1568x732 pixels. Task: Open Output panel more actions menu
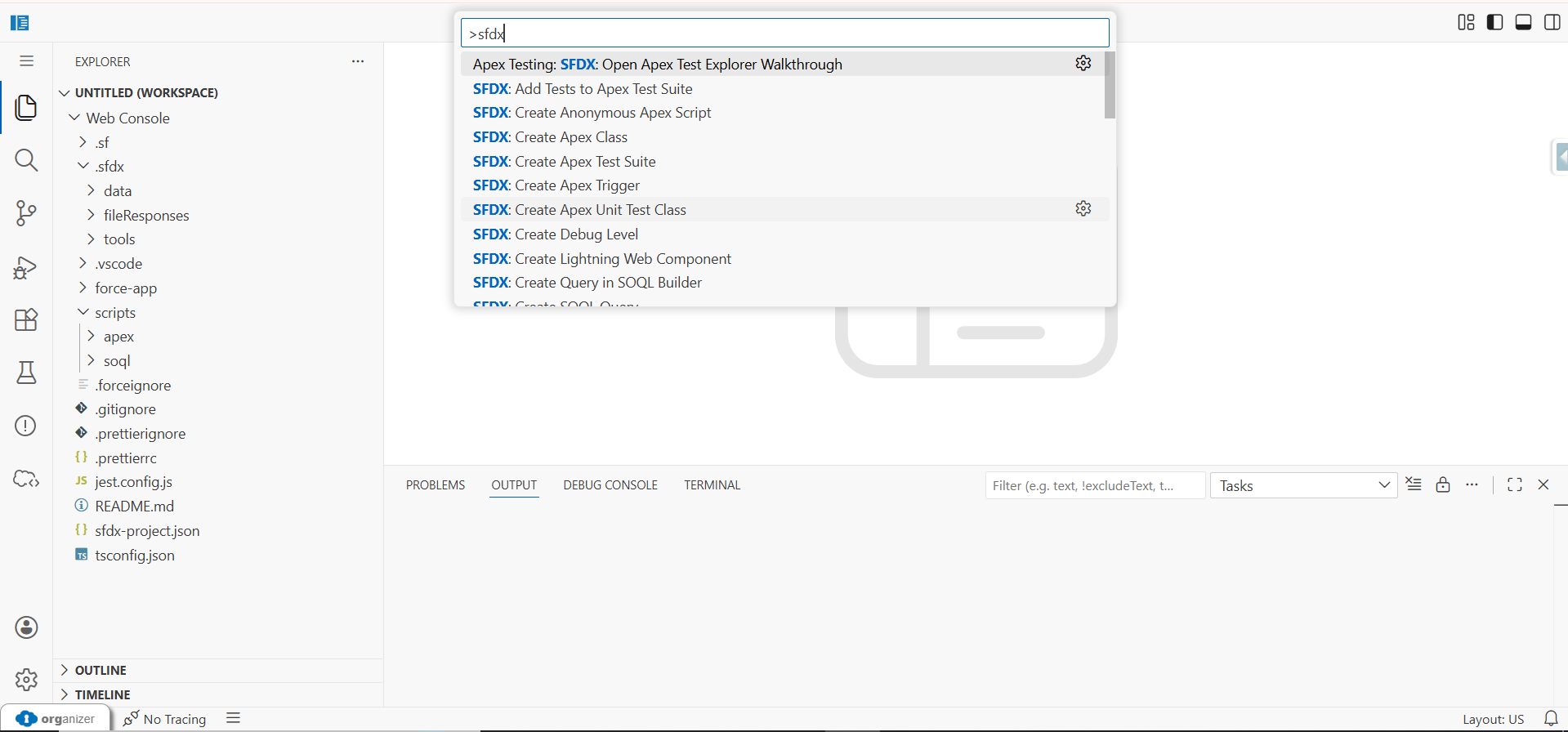(x=1472, y=484)
